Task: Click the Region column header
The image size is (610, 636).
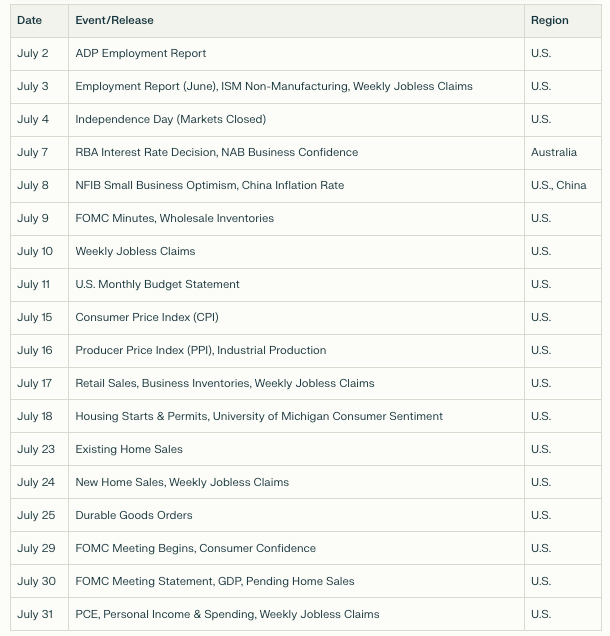Action: pos(550,20)
